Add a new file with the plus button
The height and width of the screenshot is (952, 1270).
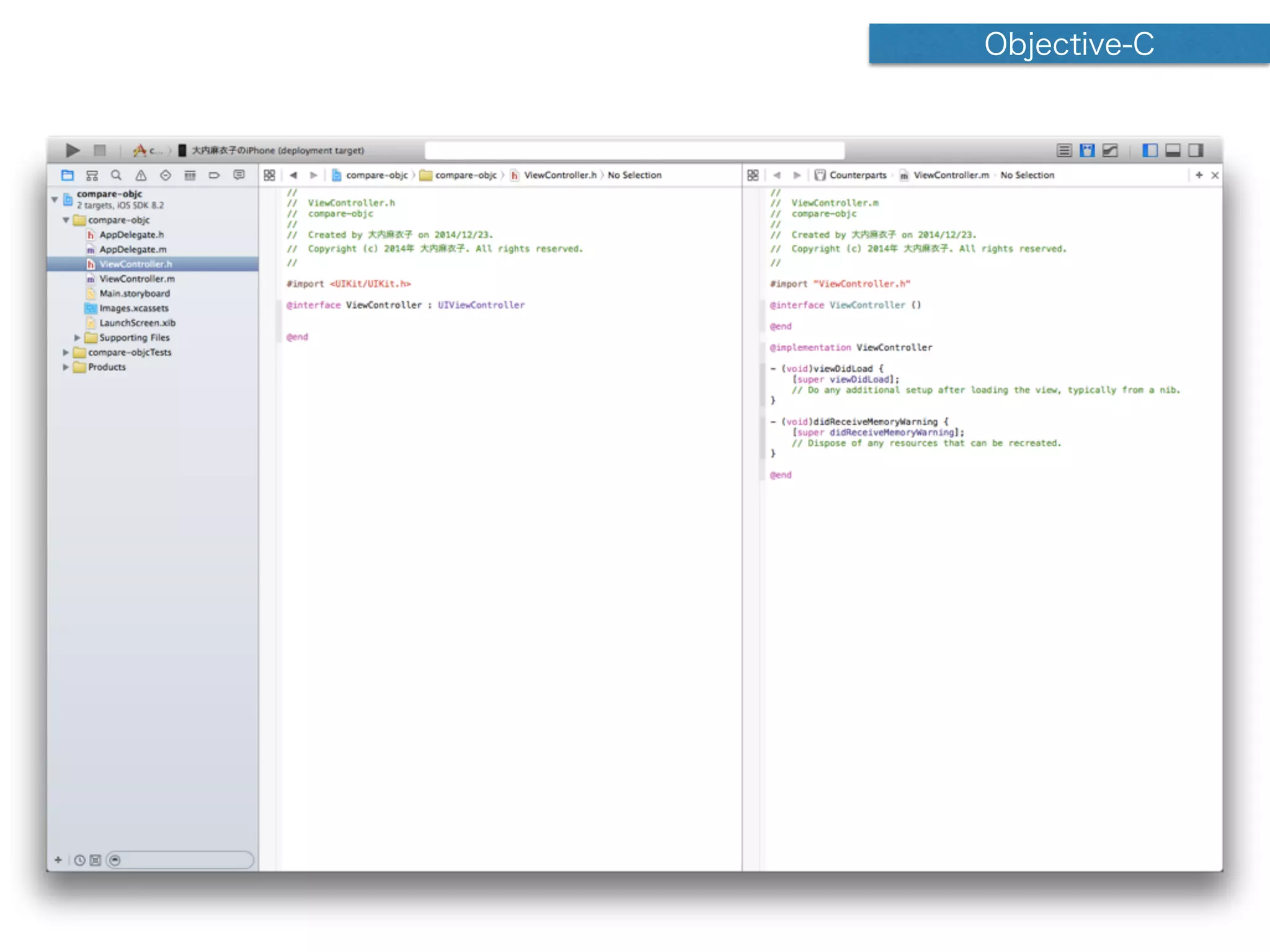point(58,860)
